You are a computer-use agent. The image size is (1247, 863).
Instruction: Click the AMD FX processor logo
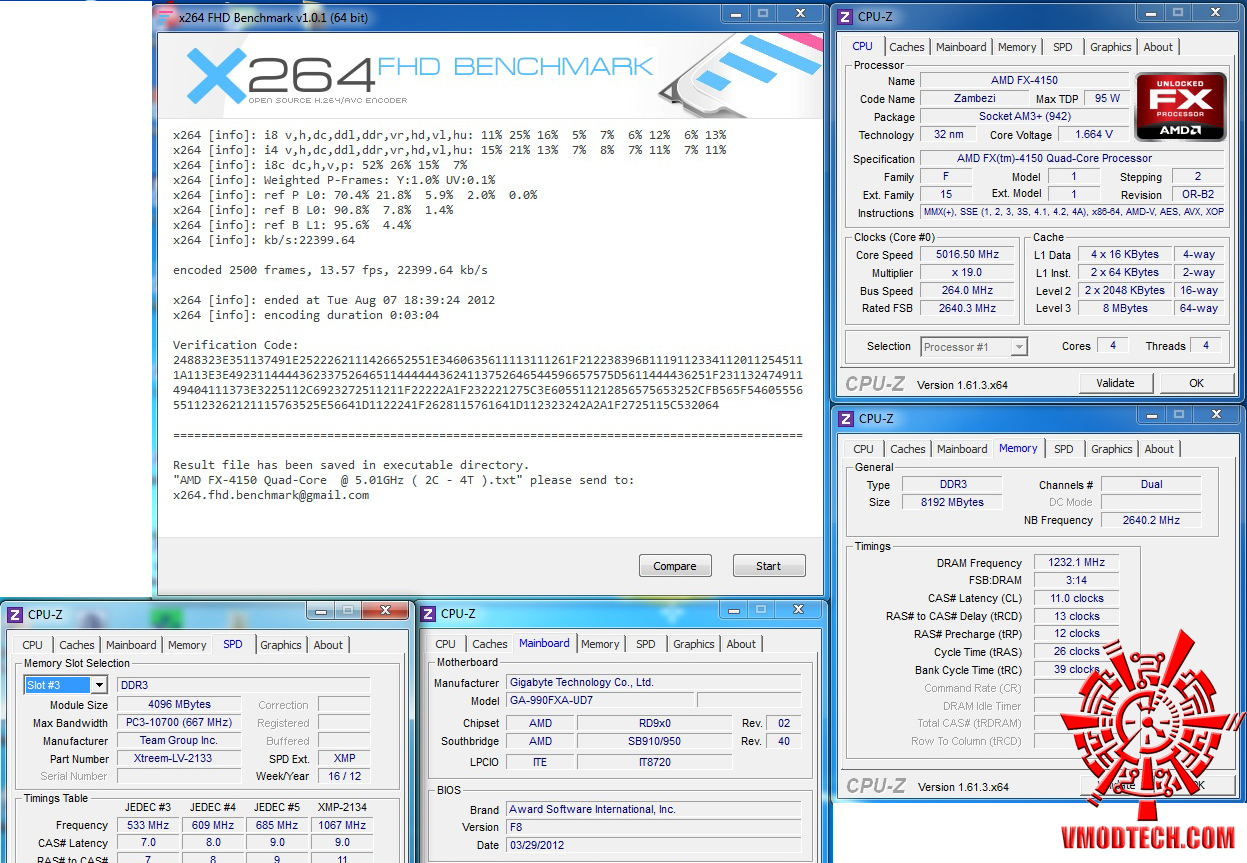click(1180, 107)
